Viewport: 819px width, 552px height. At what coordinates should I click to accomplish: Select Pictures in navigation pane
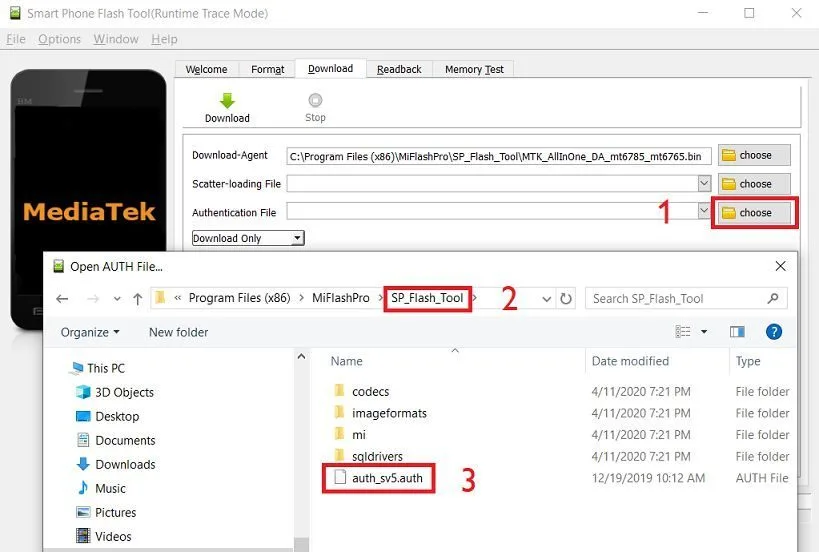[107, 512]
